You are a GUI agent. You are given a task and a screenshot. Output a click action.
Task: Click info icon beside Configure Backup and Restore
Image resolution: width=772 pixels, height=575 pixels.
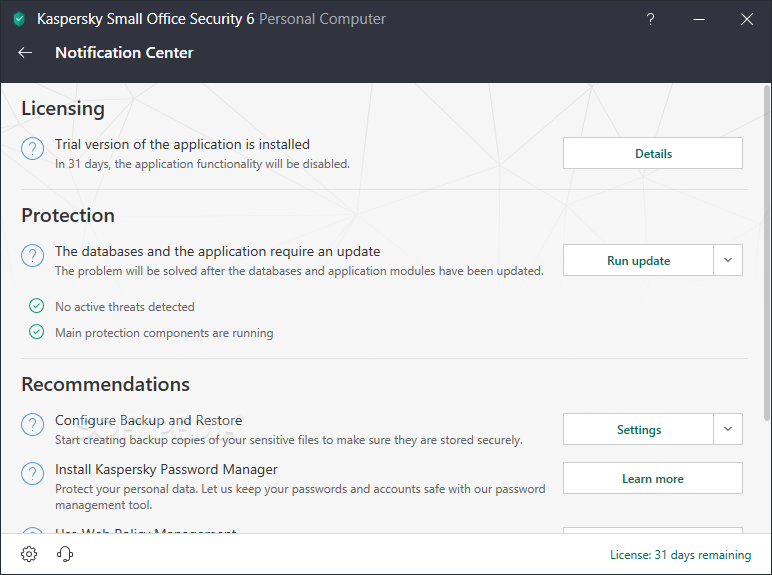point(32,424)
